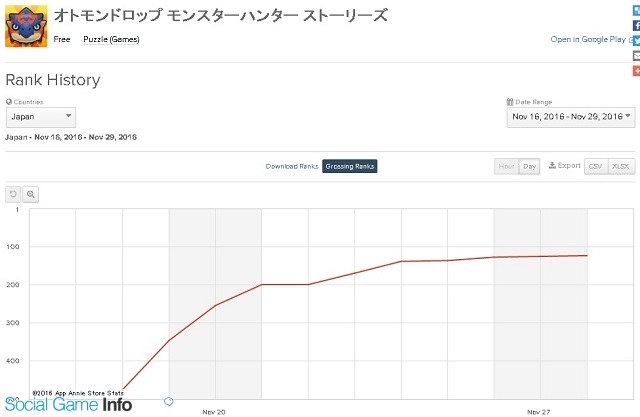Activate the magnifier zoom tool icon
Viewport: 640px width, 417px height.
click(x=31, y=194)
